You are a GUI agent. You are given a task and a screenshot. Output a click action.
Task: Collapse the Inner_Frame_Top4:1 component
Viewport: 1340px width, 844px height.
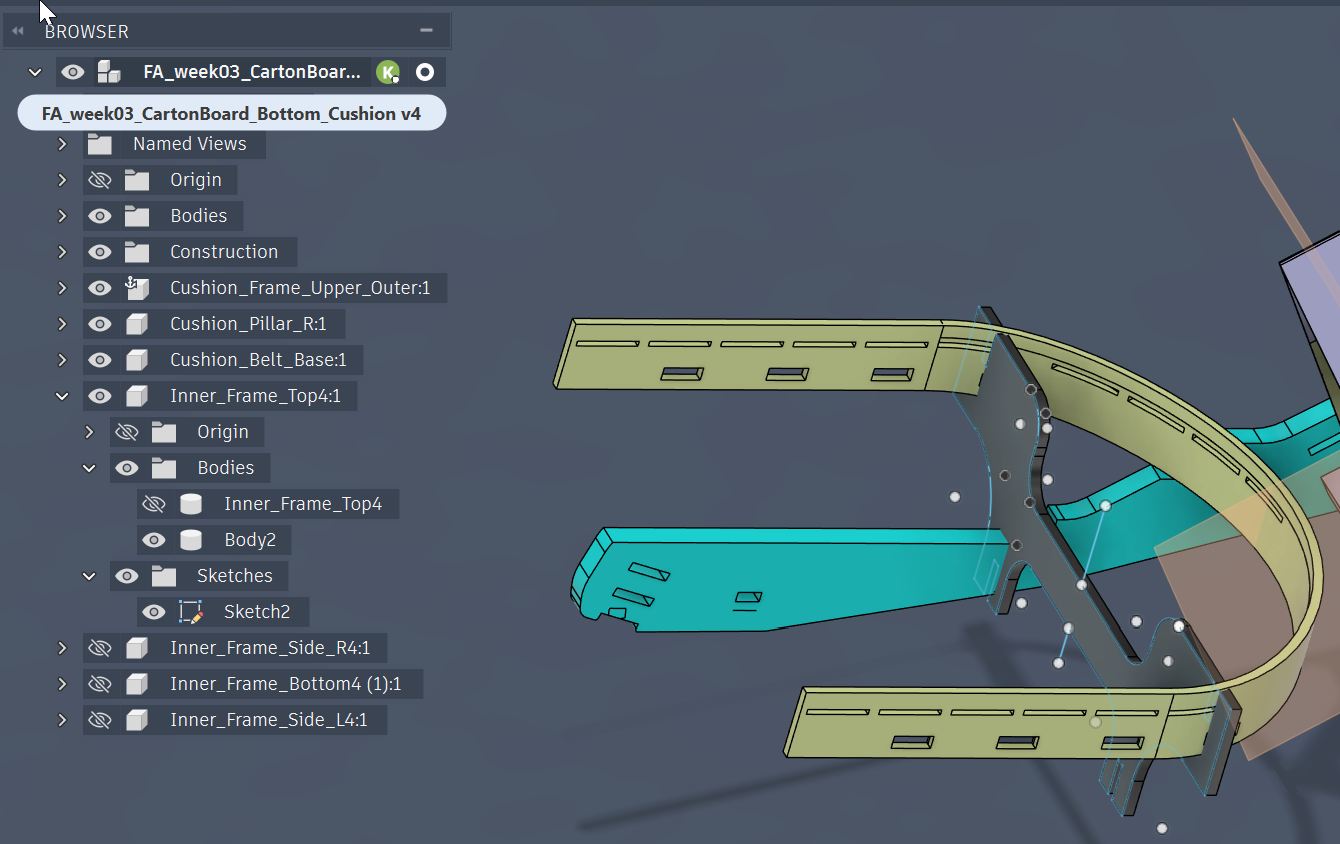(62, 395)
